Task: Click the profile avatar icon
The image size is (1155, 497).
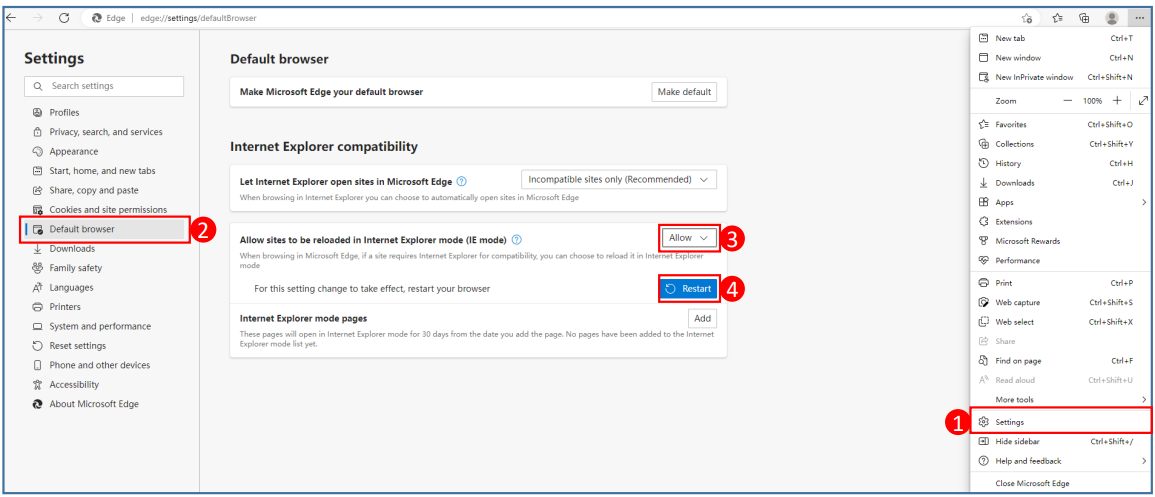Action: coord(1112,18)
